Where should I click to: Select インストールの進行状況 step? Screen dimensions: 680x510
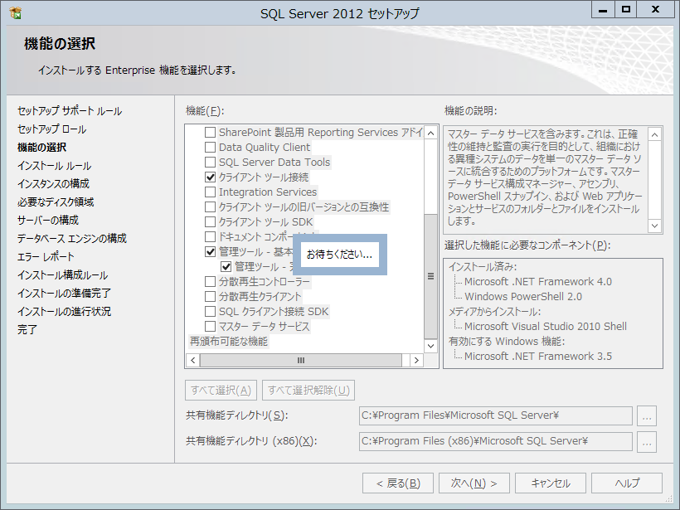point(64,311)
